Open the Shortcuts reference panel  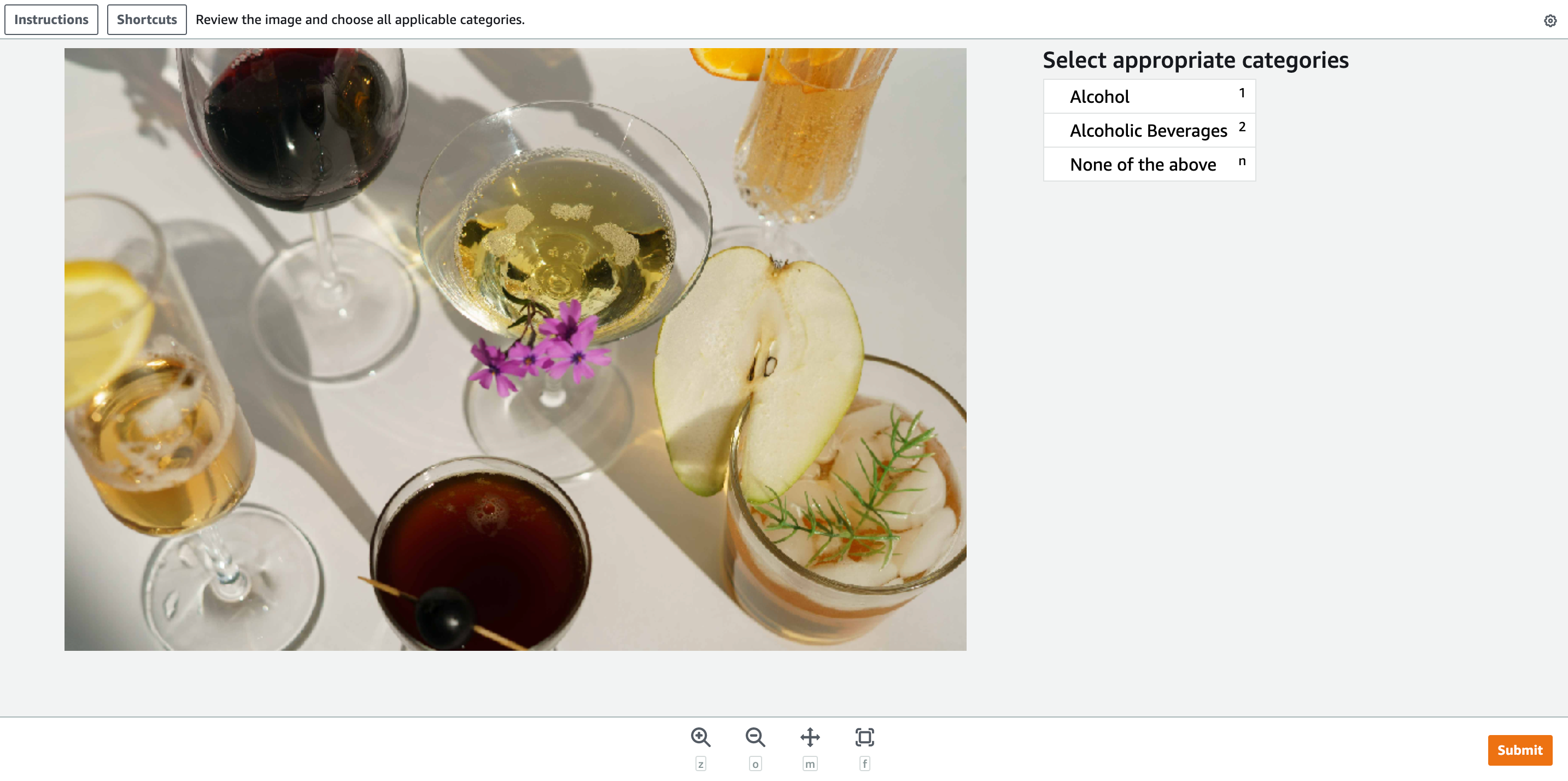pyautogui.click(x=146, y=18)
